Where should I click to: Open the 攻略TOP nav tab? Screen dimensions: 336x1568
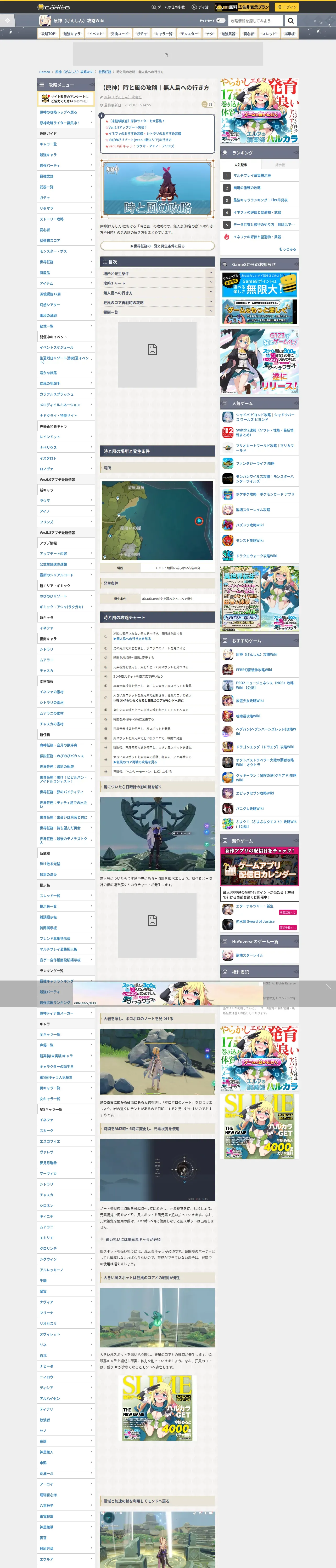click(x=48, y=34)
